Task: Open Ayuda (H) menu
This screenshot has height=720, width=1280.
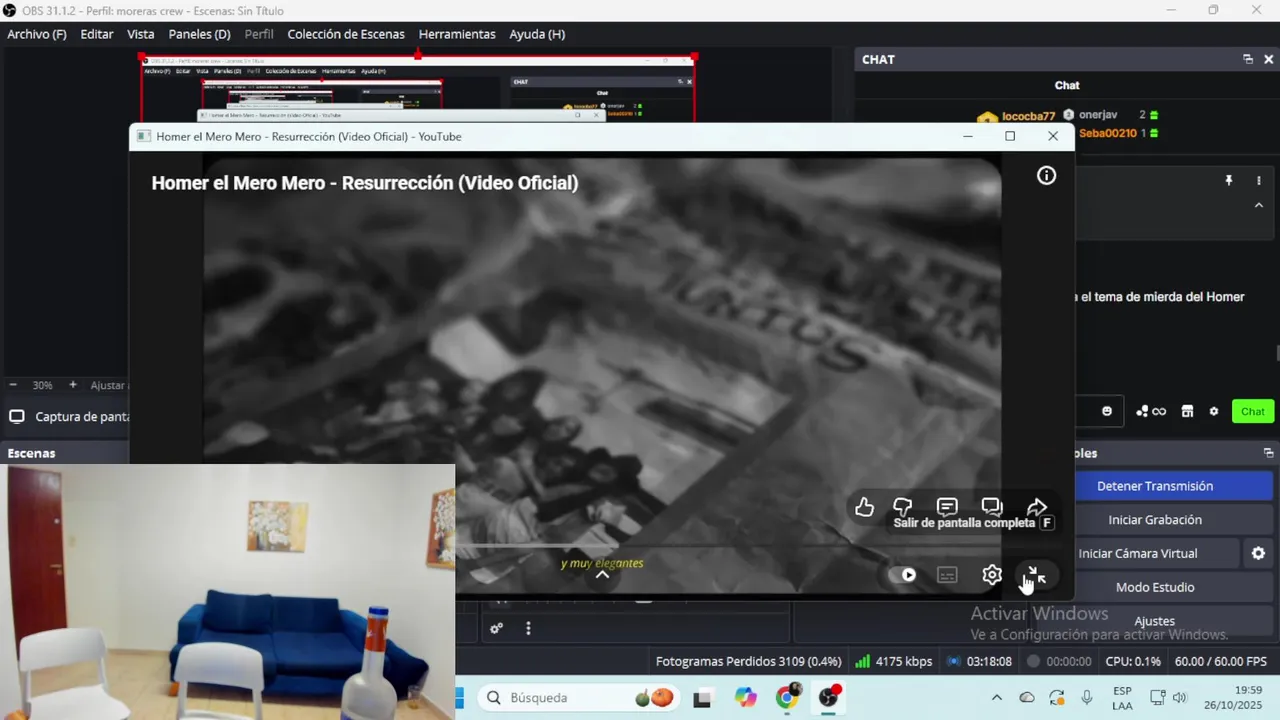Action: (x=537, y=34)
